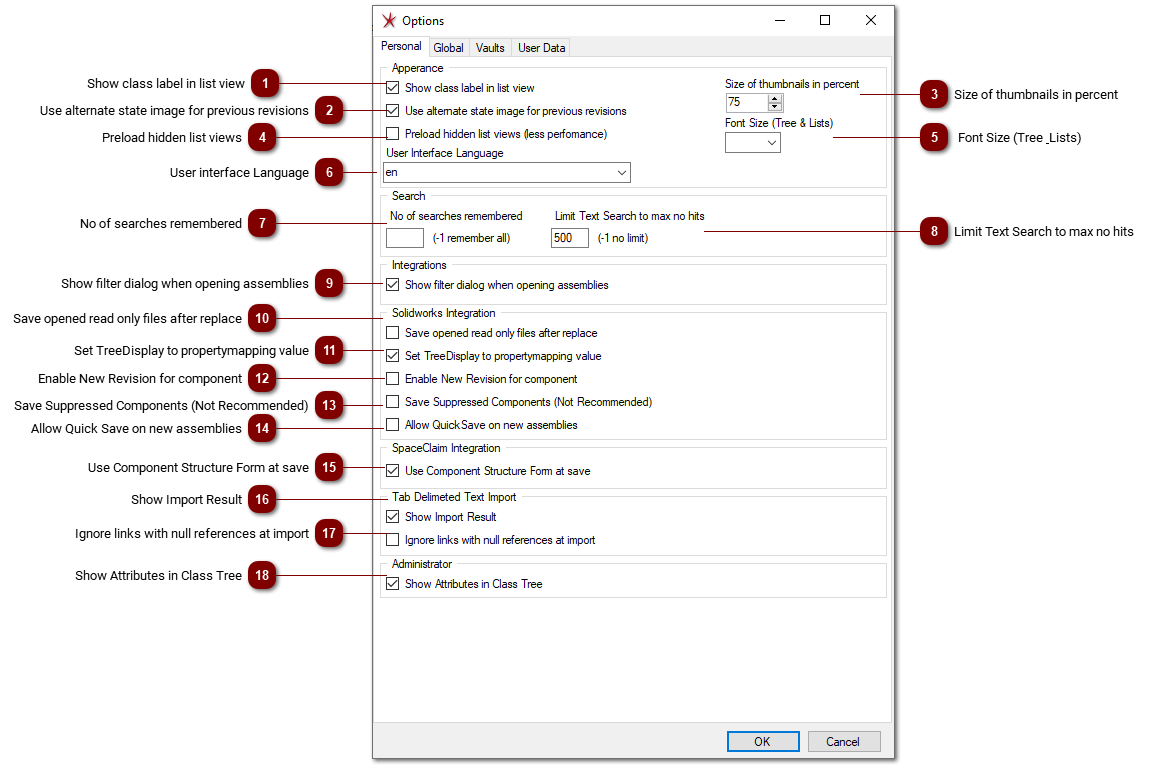This screenshot has width=1151, height=768.
Task: Click the Options window red star icon
Action: [x=389, y=21]
